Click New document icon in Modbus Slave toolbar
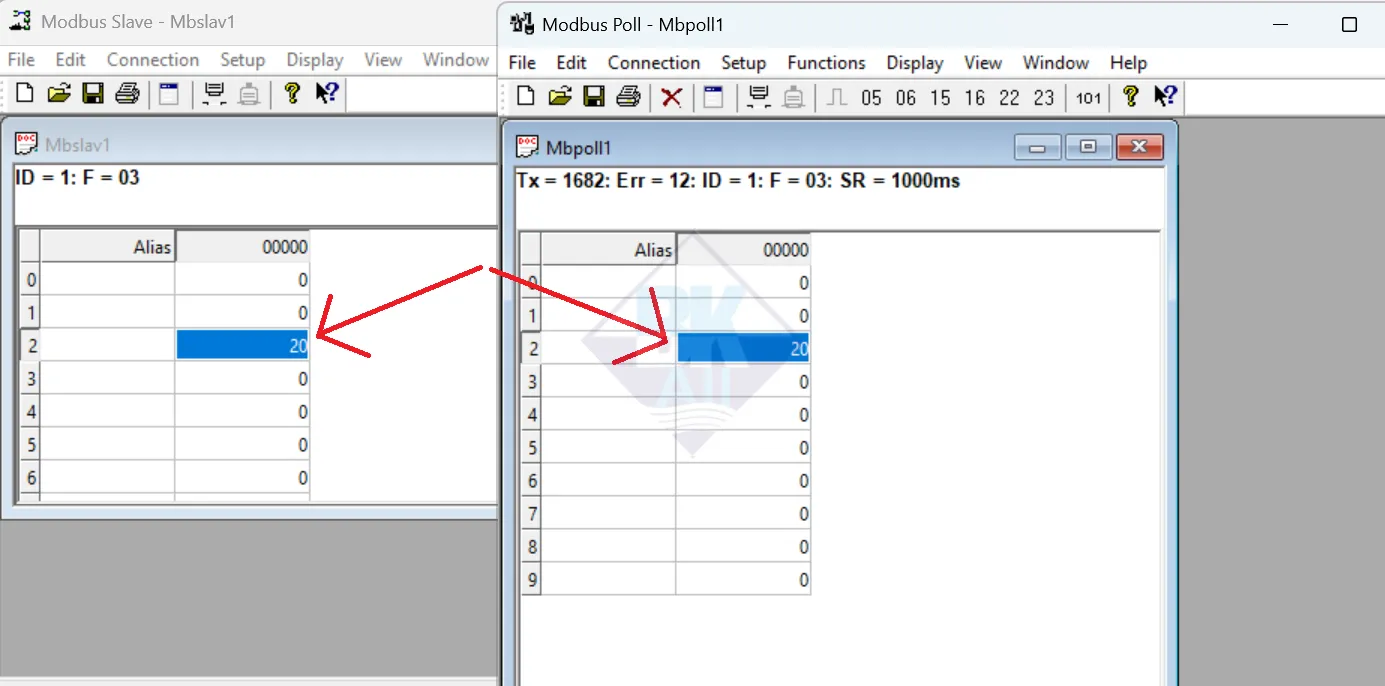 tap(25, 93)
